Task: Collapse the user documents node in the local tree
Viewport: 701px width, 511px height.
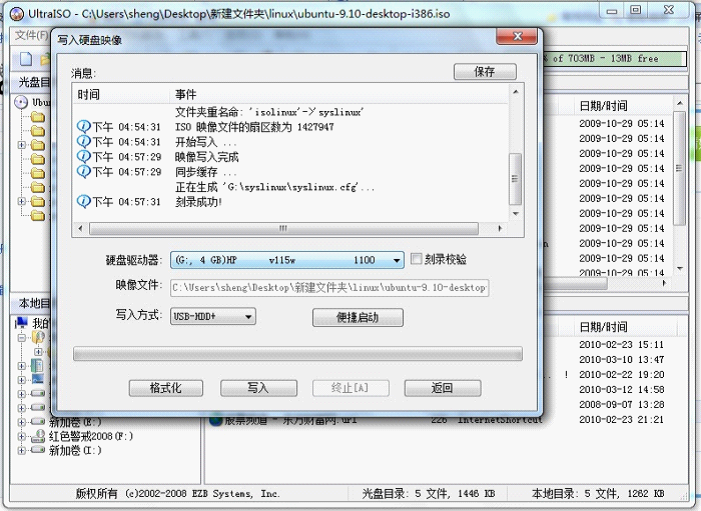Action: coord(21,338)
